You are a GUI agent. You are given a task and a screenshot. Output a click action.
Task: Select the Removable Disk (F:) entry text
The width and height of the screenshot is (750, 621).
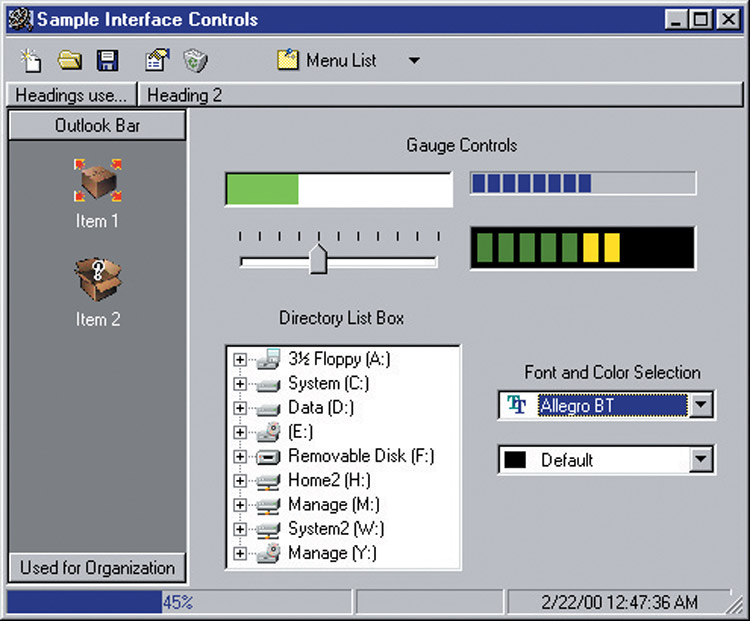click(361, 456)
